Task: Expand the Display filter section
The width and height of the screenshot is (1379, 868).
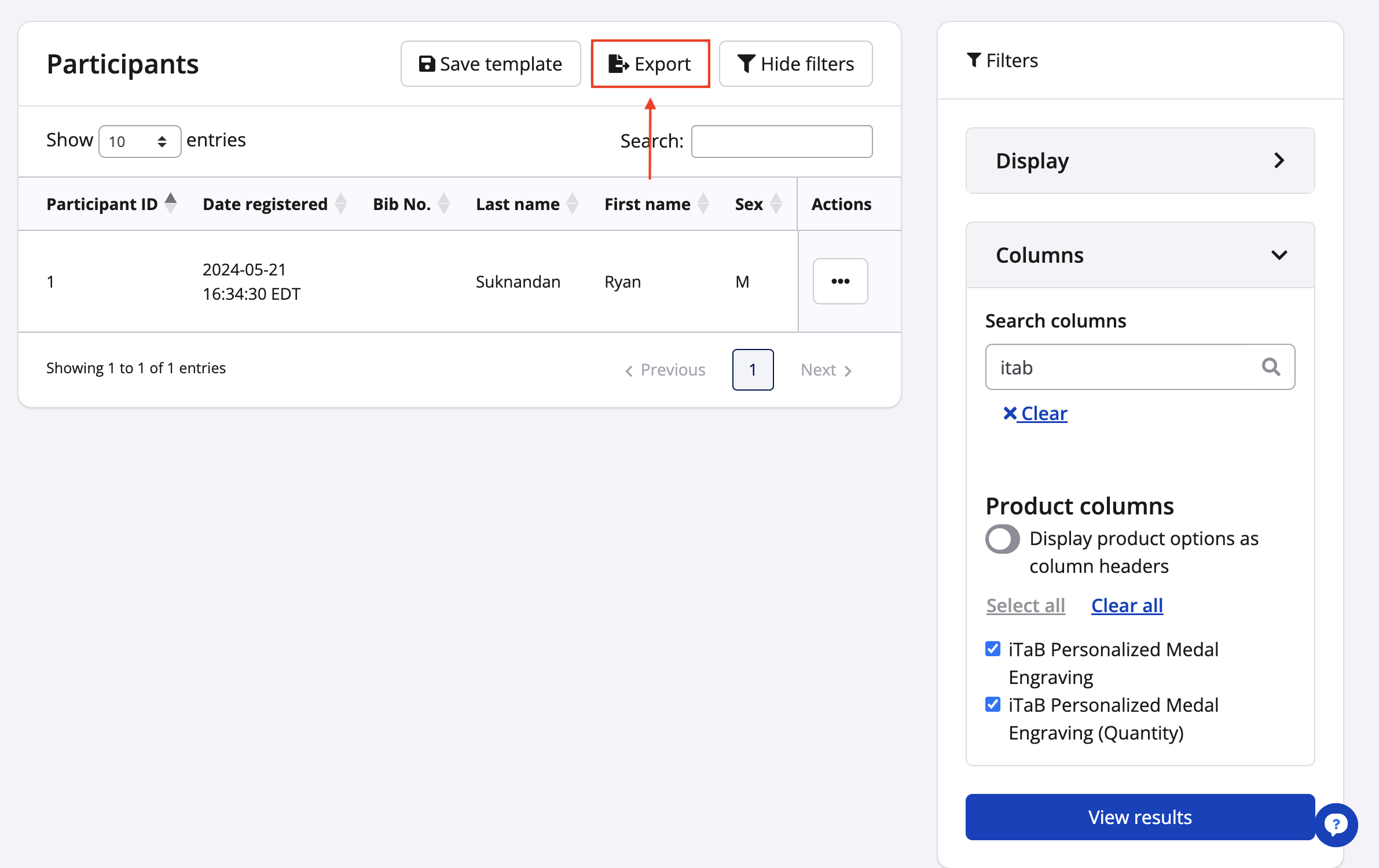Action: [1139, 161]
